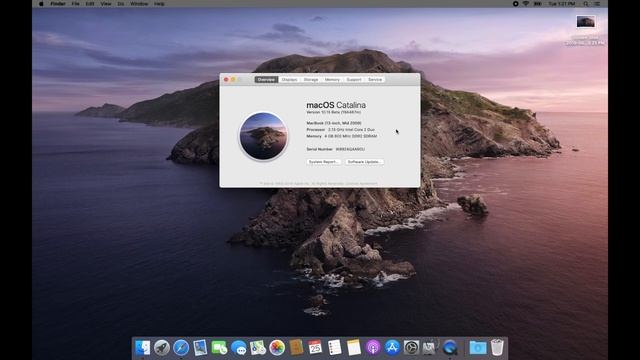Open Photos pinwheel icon in Dock
This screenshot has width=640, height=360.
click(277, 348)
